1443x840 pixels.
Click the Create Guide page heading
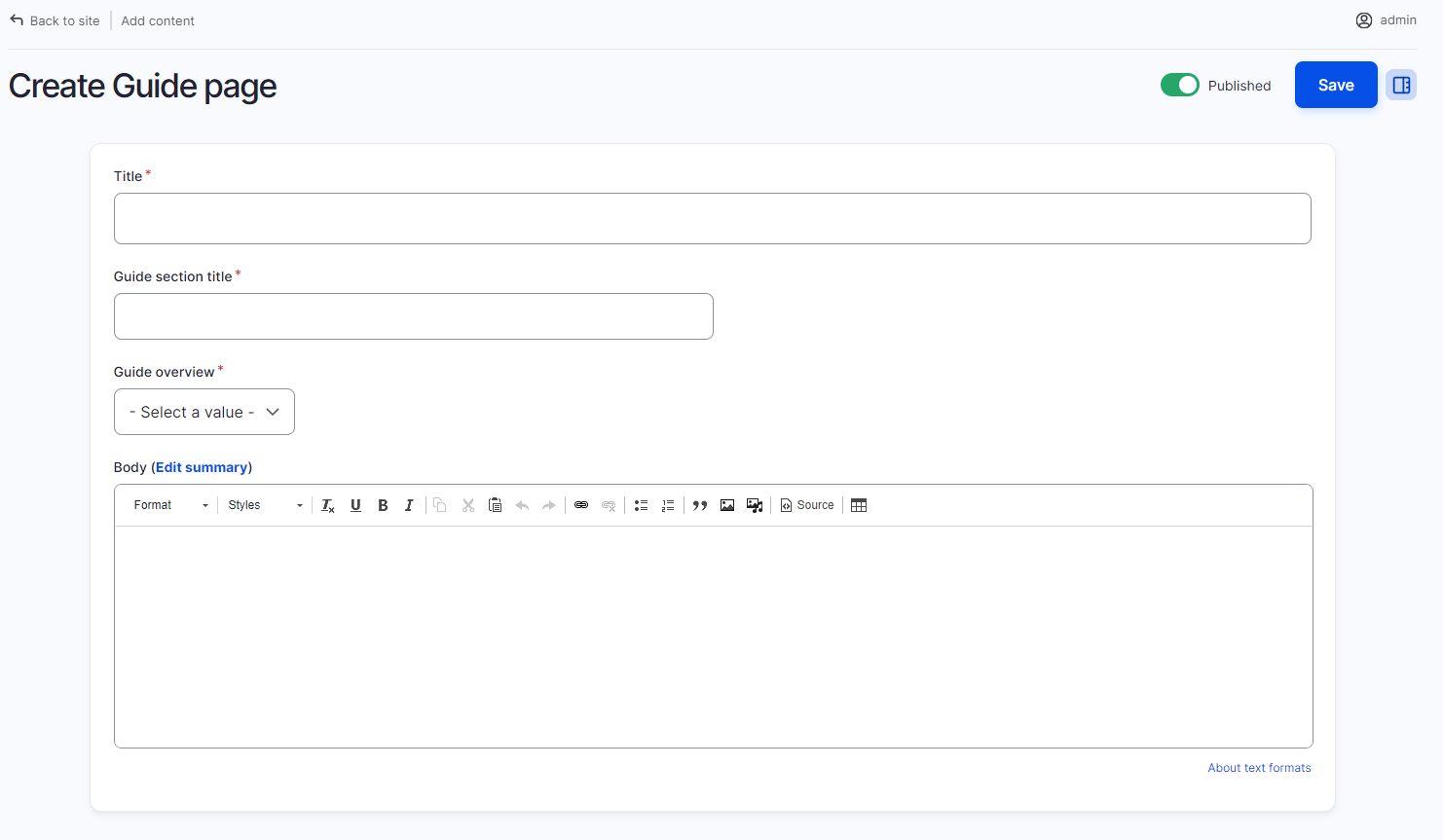[142, 86]
